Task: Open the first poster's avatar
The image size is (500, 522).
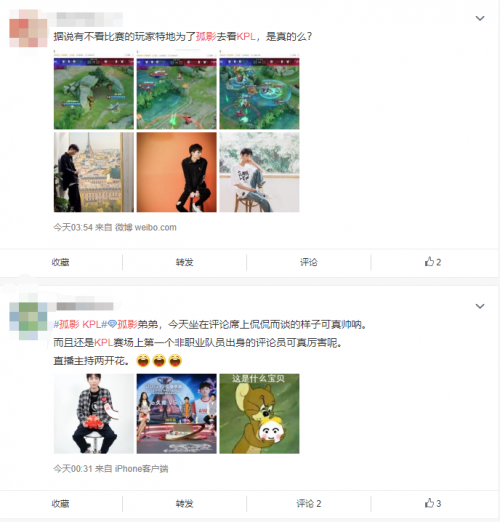Action: [28, 28]
